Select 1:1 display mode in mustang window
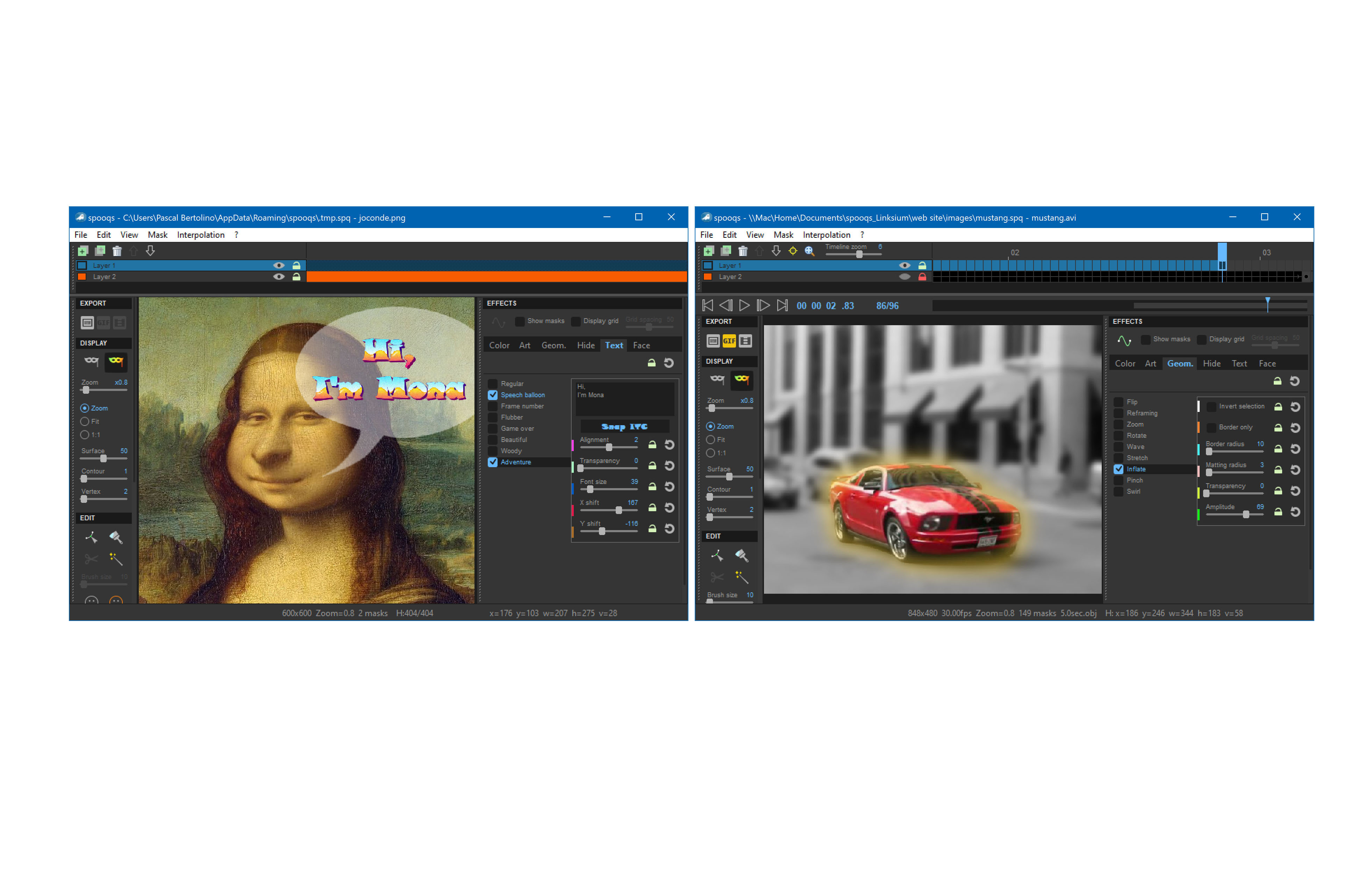 point(711,453)
